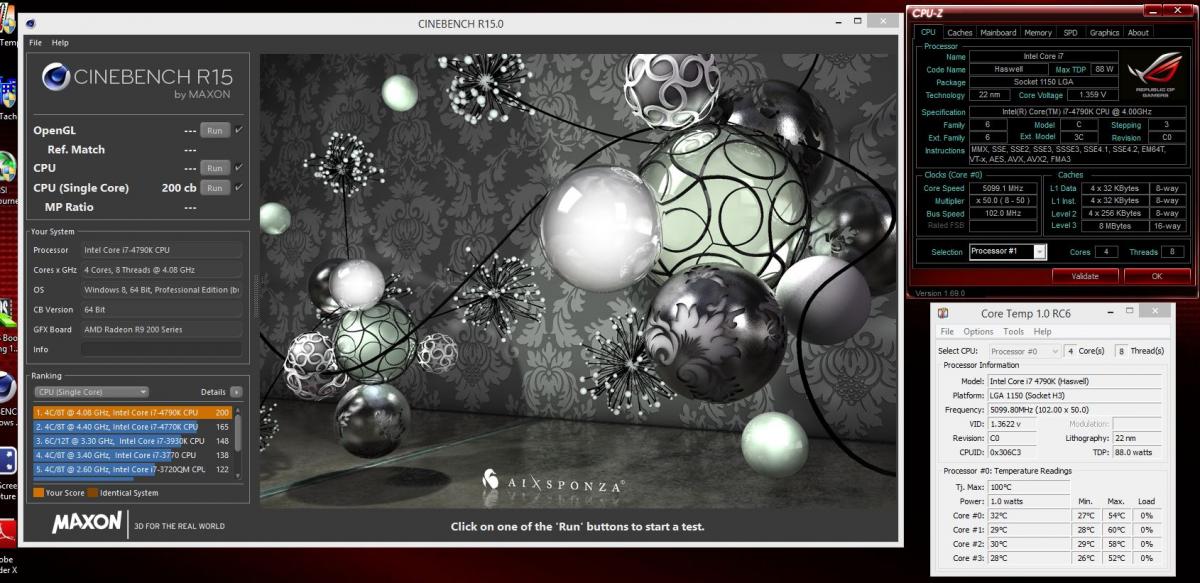Screen dimensions: 1200x583
Task: Switch to About tab in CPU-Z
Action: click(x=1138, y=33)
